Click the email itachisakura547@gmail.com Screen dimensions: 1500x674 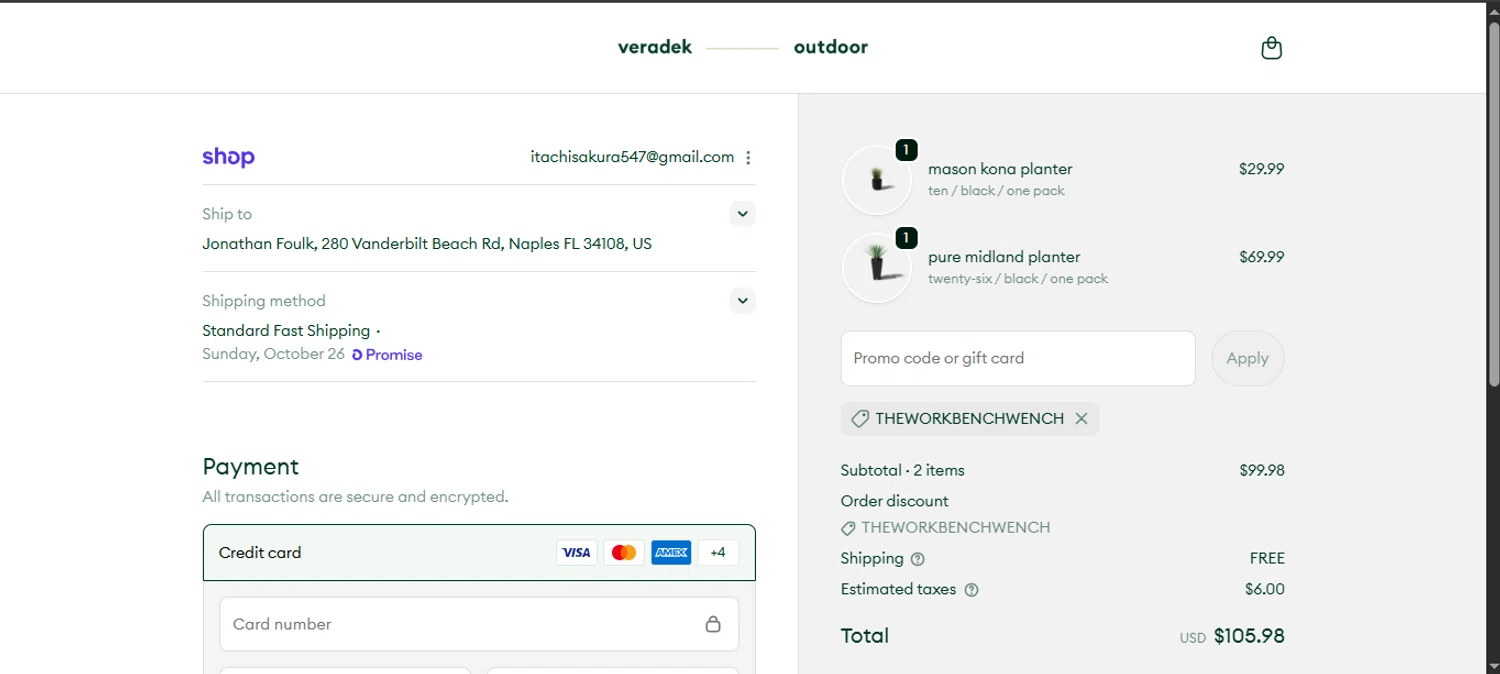(x=632, y=157)
